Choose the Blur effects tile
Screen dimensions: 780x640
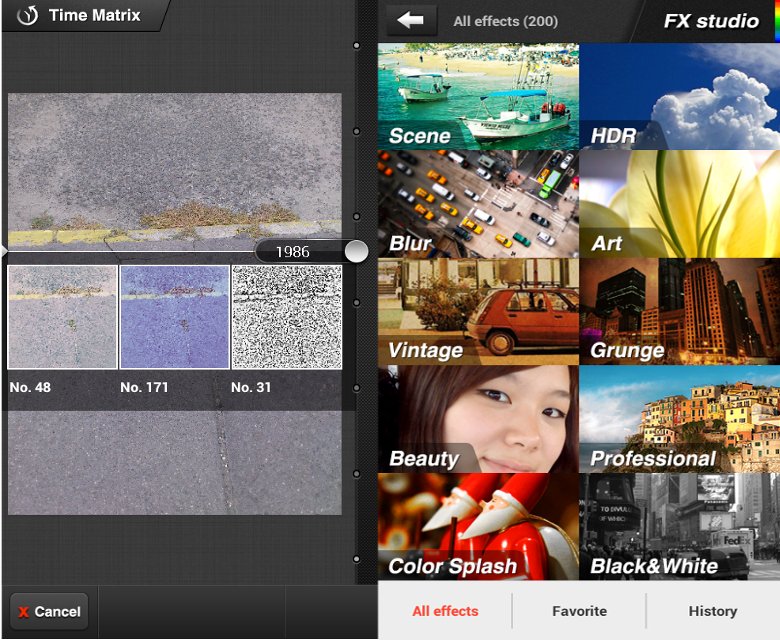(x=478, y=204)
